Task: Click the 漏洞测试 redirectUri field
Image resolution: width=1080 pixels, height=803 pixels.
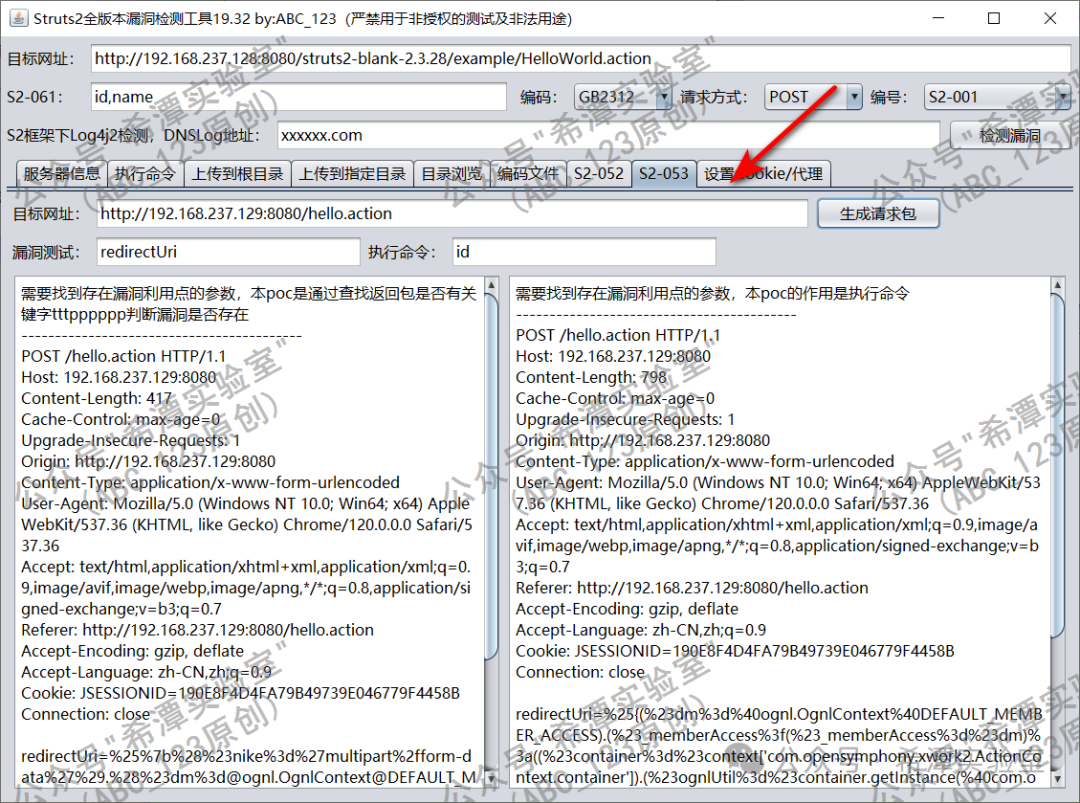Action: click(x=228, y=252)
